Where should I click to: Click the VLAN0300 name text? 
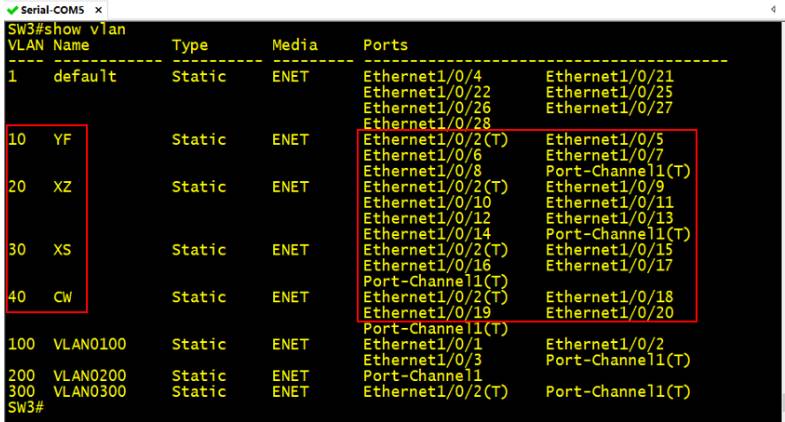click(x=90, y=391)
